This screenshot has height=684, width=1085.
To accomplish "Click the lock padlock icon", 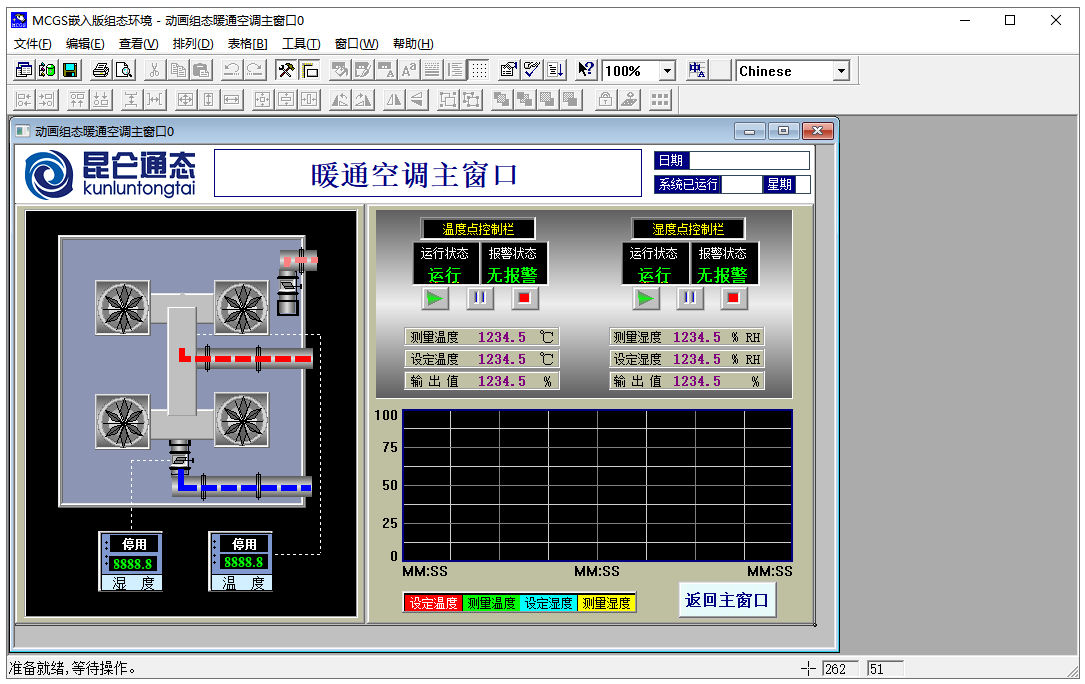I will (605, 100).
